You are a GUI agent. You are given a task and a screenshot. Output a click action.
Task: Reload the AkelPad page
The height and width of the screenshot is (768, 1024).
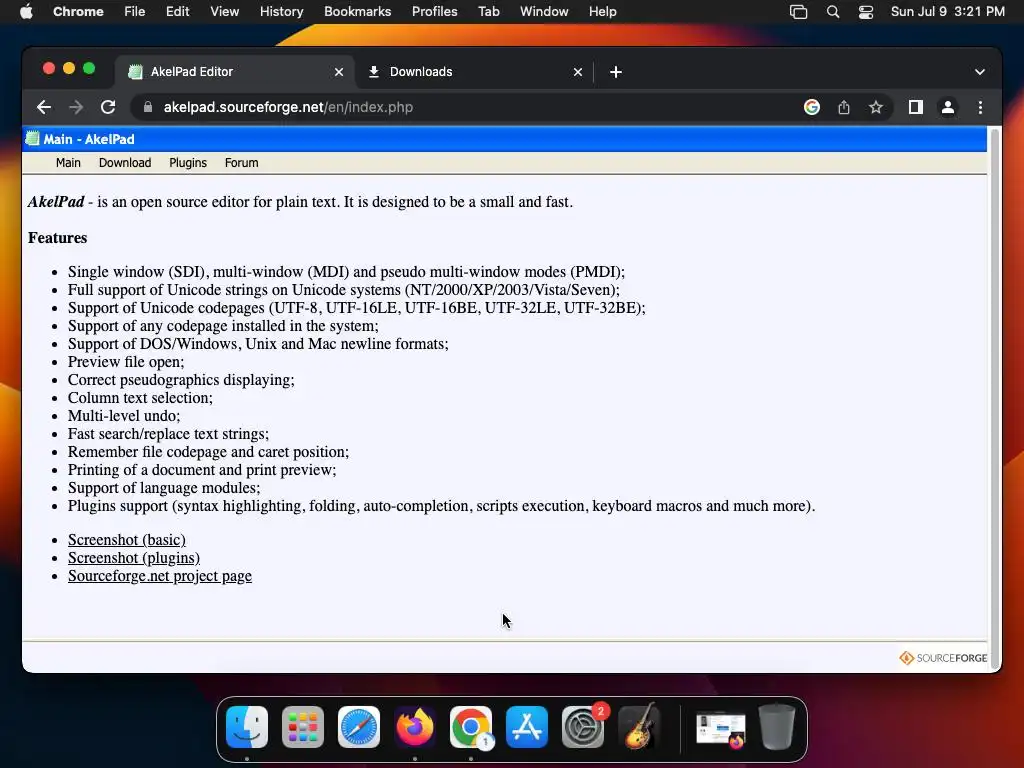point(108,107)
